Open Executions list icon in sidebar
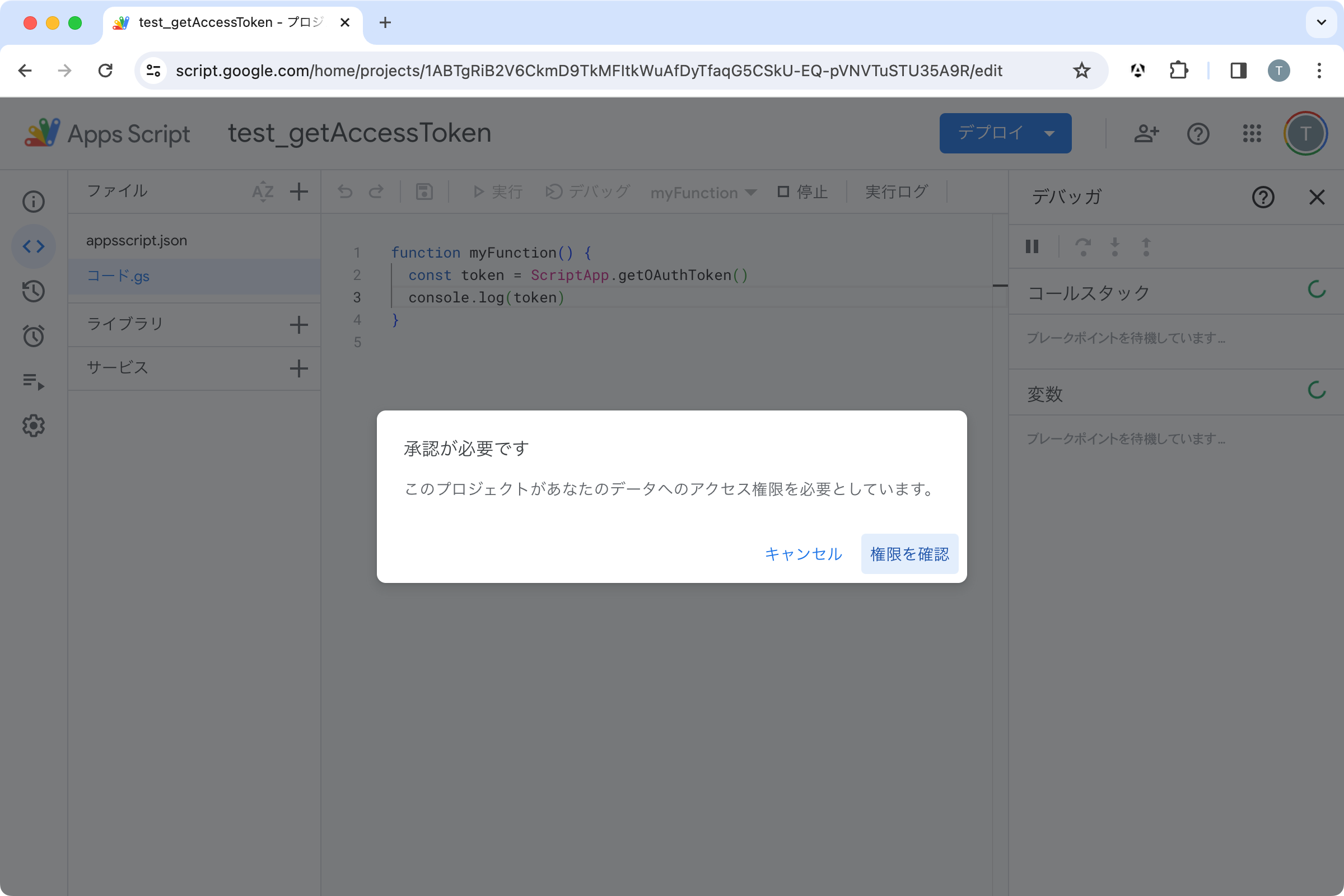The image size is (1344, 896). tap(33, 381)
